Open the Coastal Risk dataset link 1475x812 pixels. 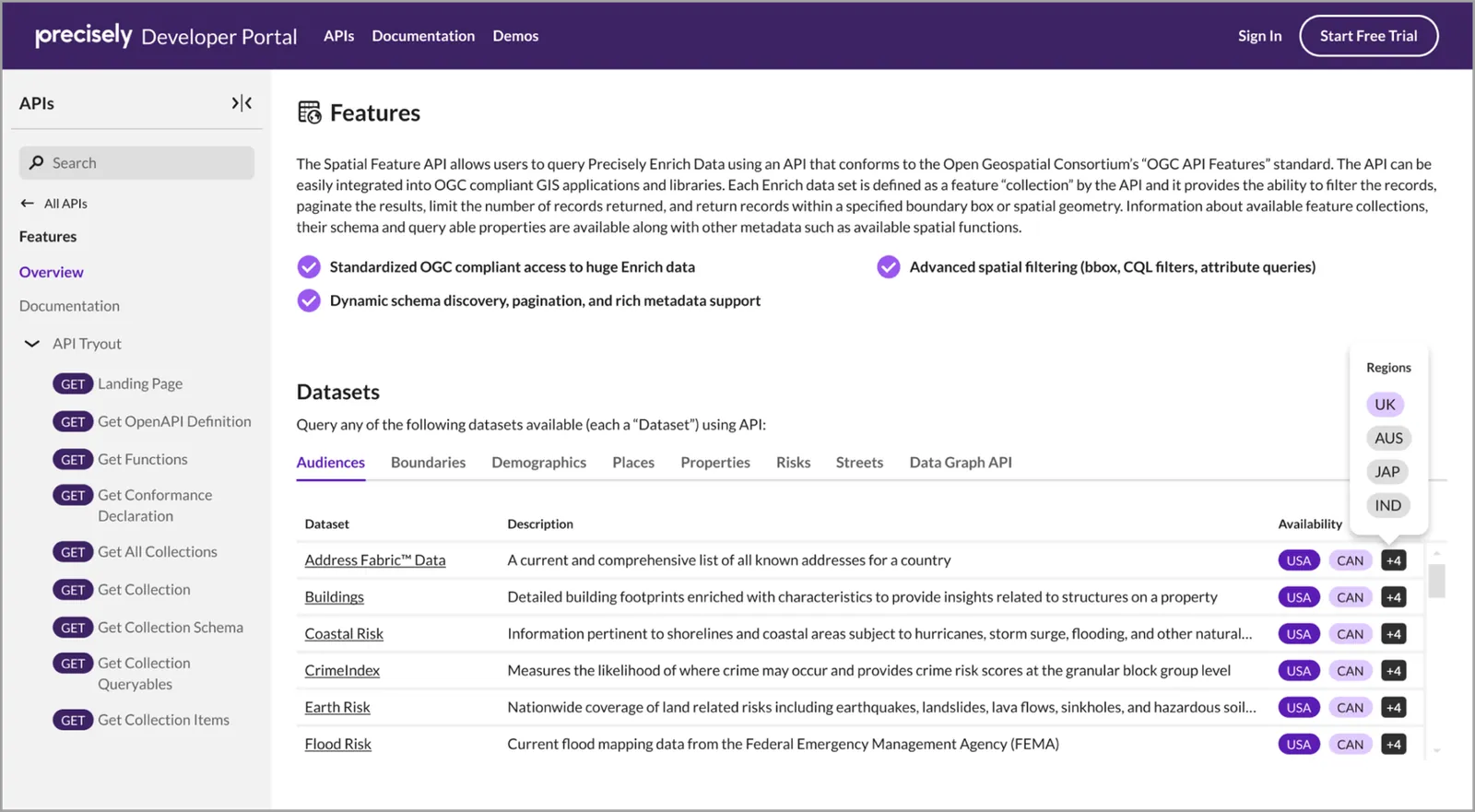pyautogui.click(x=344, y=634)
